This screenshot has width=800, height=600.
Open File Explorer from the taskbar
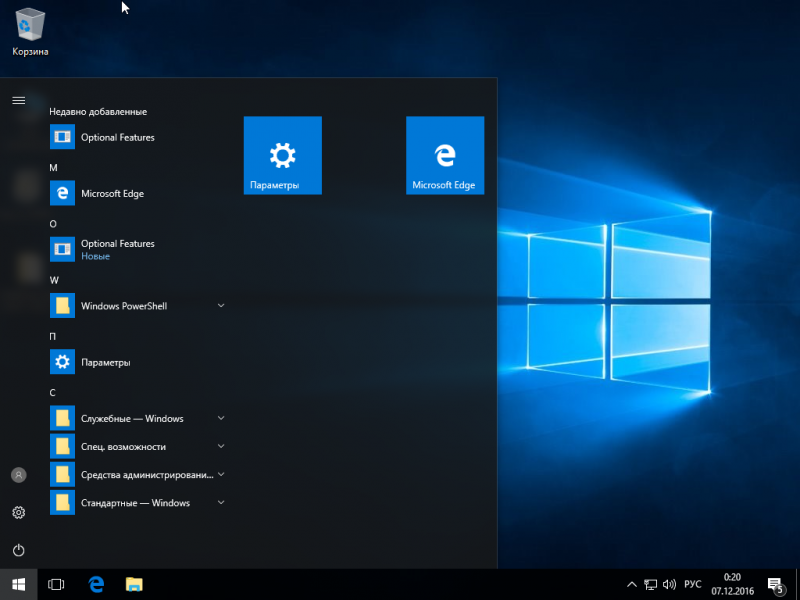point(134,584)
